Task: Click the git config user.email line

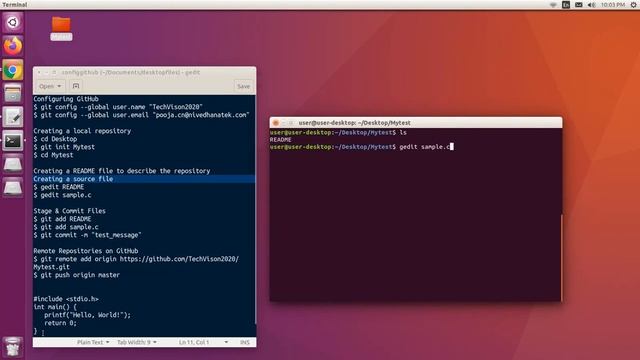Action: tap(141, 115)
